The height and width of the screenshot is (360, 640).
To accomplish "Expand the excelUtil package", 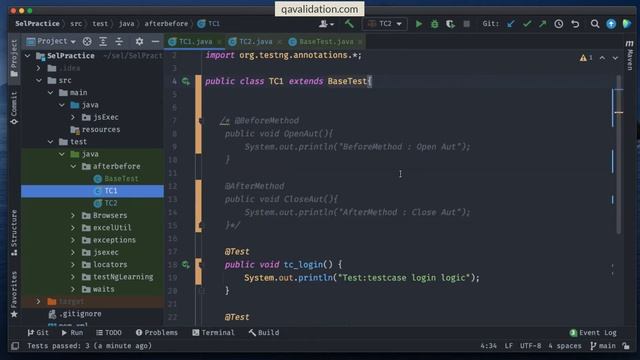I will tap(73, 227).
